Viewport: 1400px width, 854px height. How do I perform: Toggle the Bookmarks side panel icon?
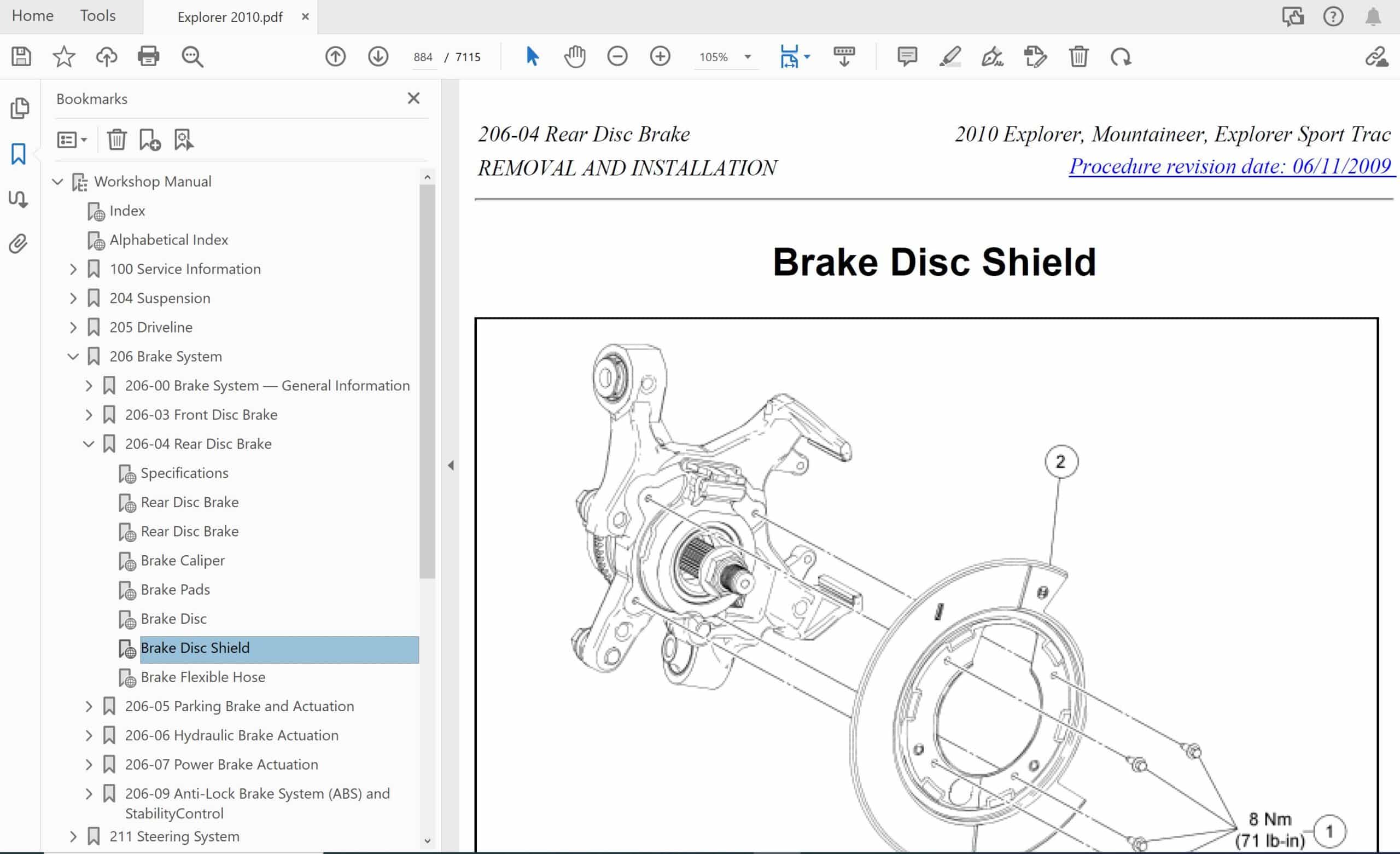pos(19,154)
